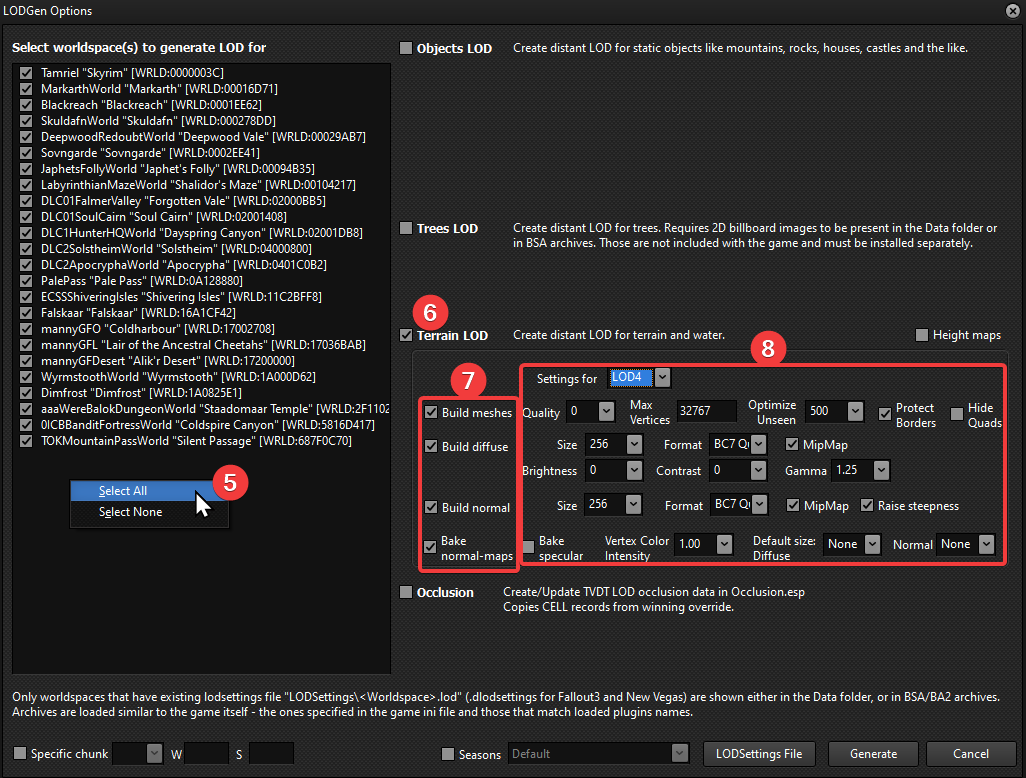Close the LODGen Options dialog

pyautogui.click(x=1011, y=11)
